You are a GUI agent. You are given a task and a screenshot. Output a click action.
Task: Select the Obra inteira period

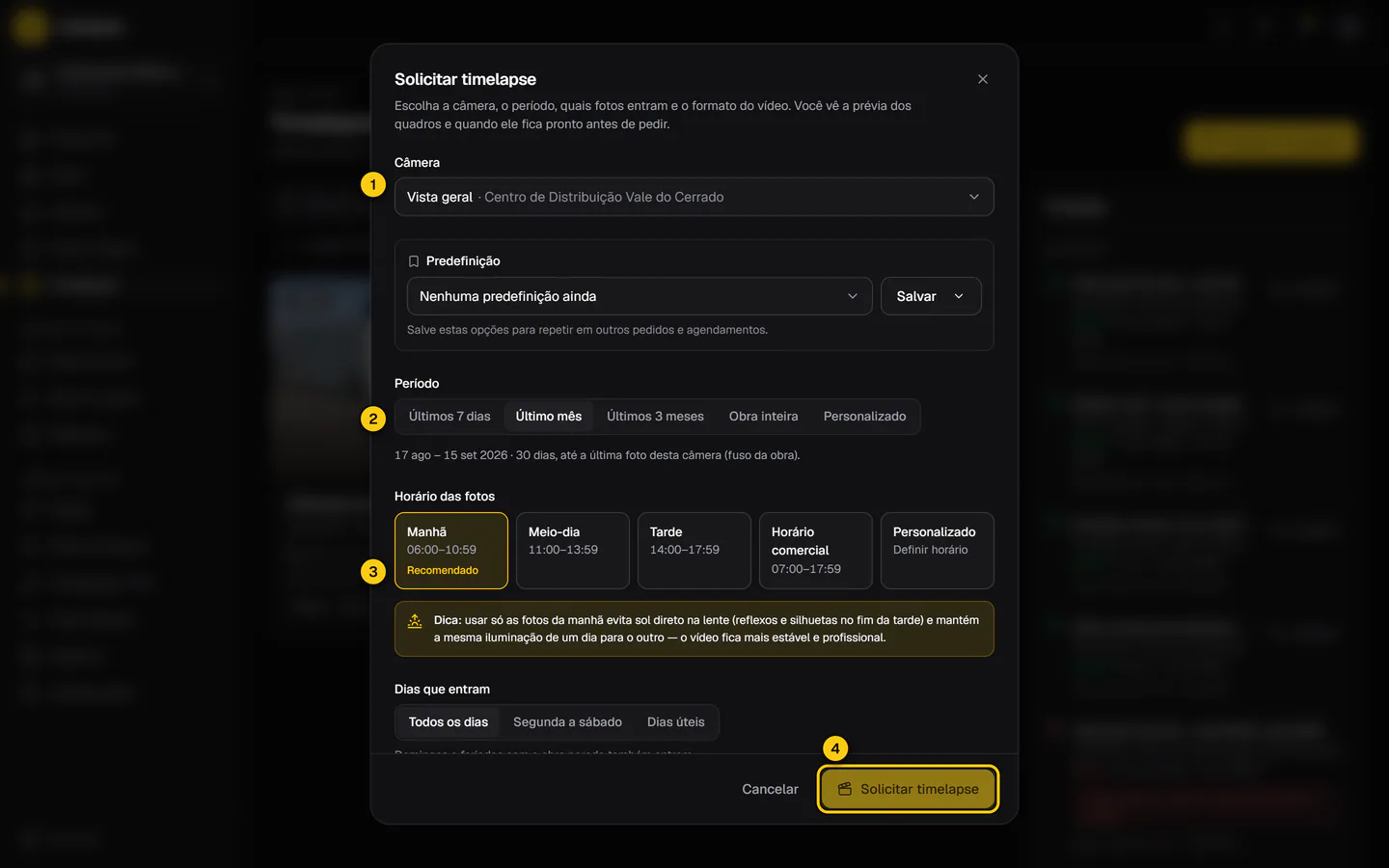tap(763, 417)
